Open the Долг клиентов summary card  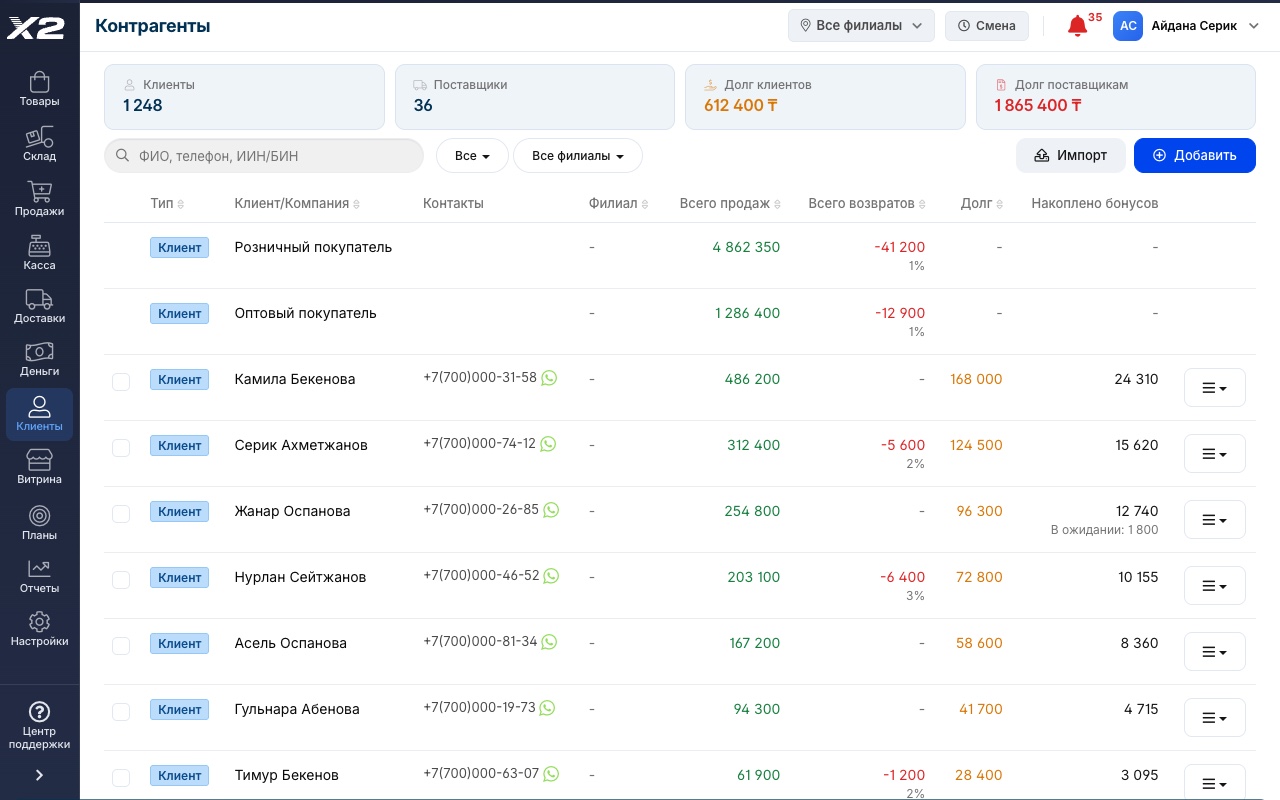(x=825, y=97)
